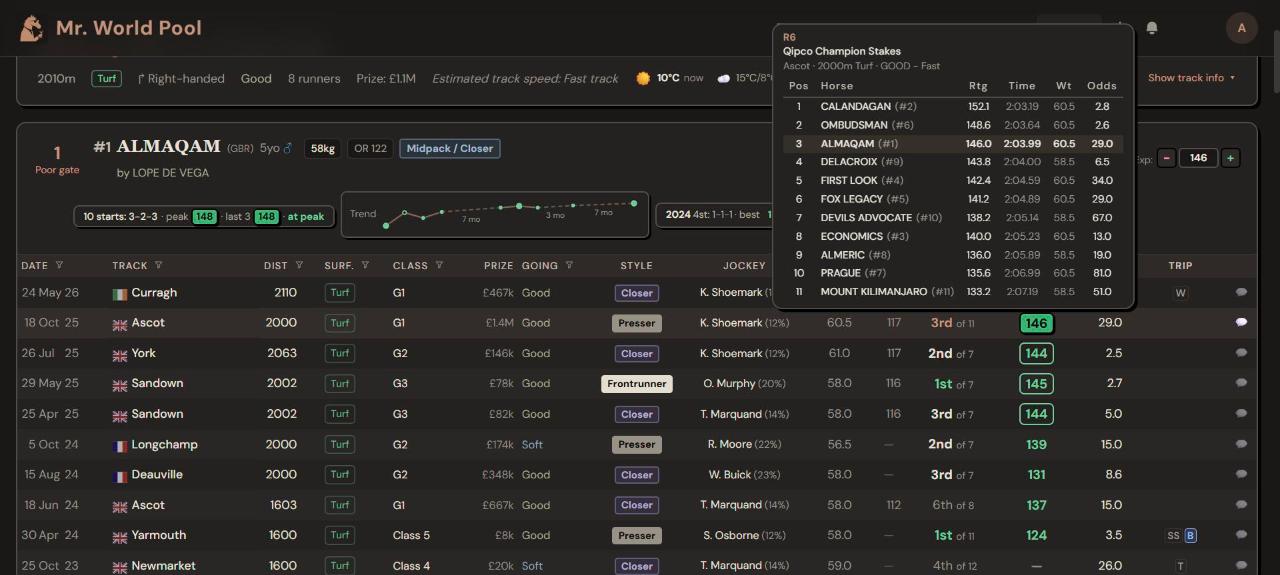The width and height of the screenshot is (1280, 575).
Task: Select DELACROIX row in the results popup
Action: (953, 162)
